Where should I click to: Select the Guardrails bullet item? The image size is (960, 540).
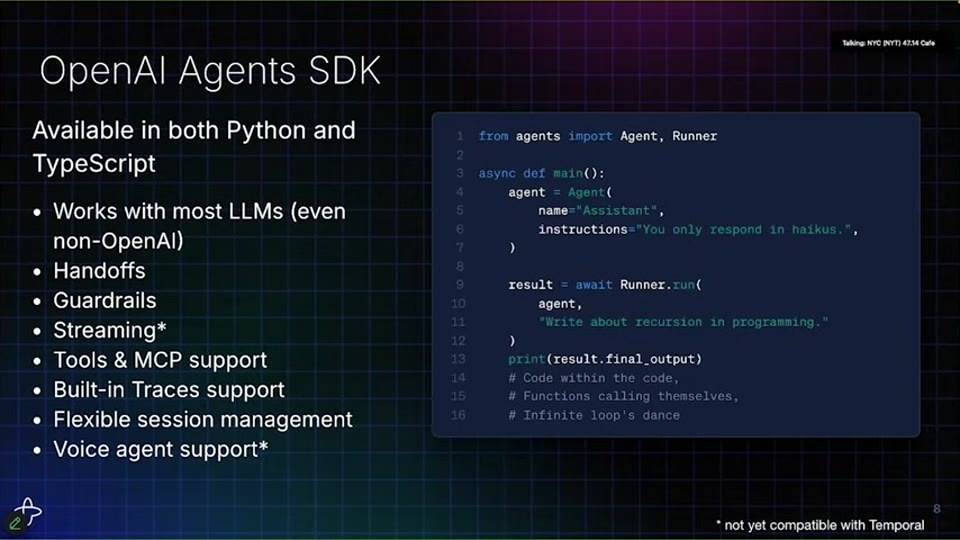pyautogui.click(x=105, y=301)
